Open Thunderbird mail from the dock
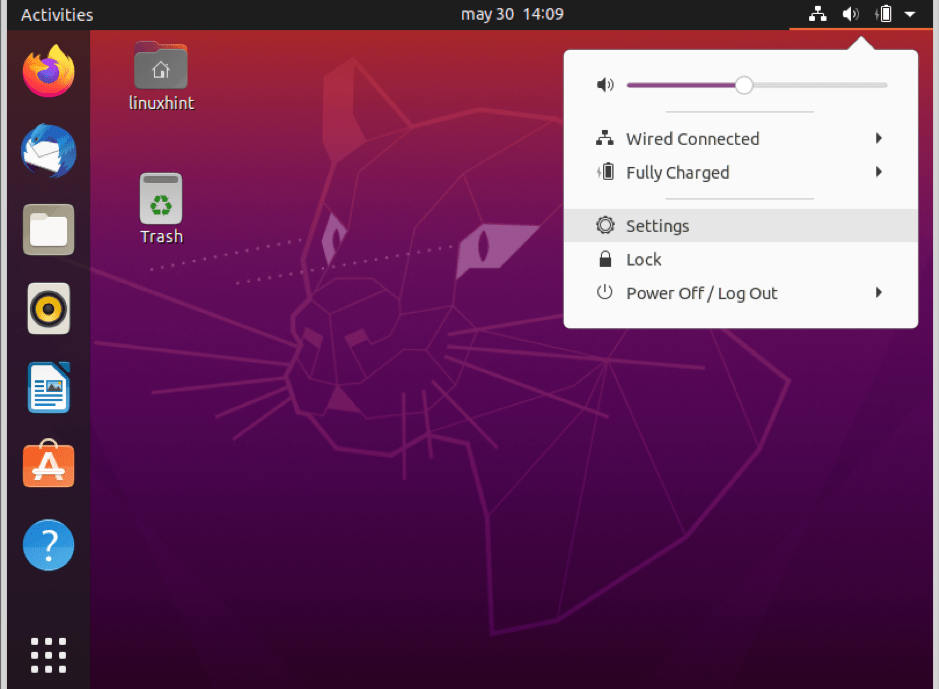 click(x=49, y=151)
